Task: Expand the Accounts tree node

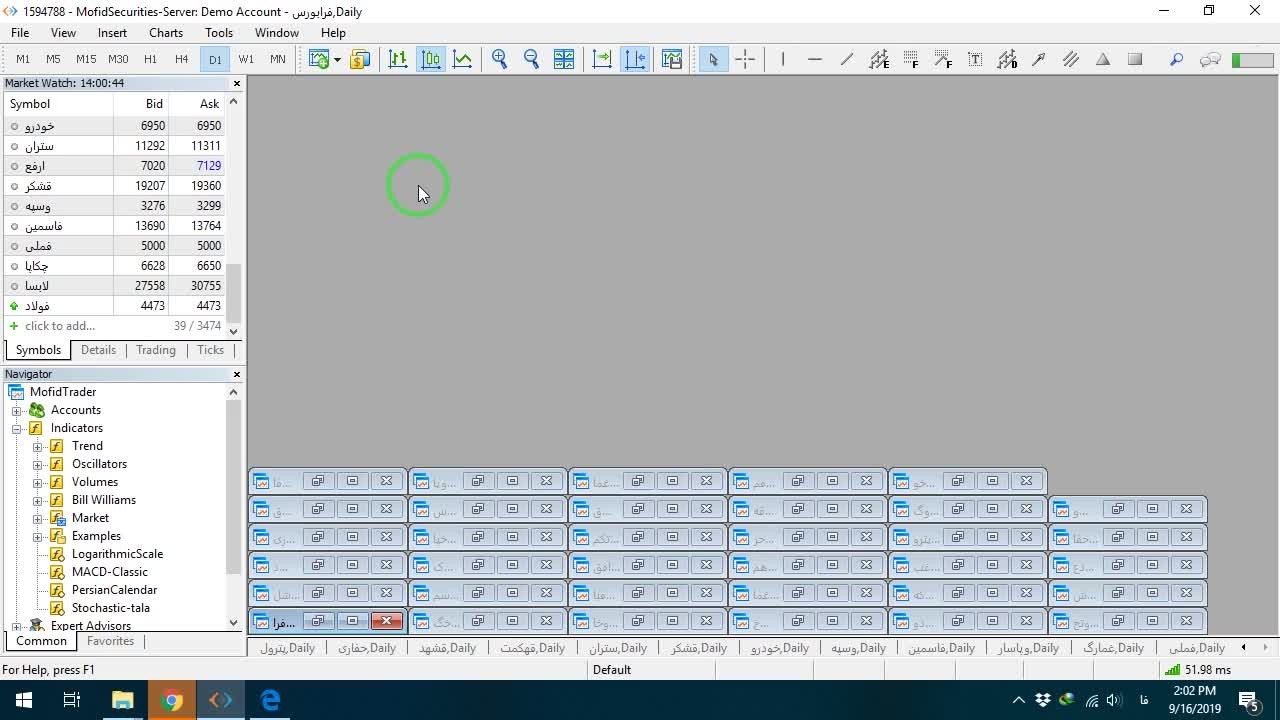Action: [17, 410]
